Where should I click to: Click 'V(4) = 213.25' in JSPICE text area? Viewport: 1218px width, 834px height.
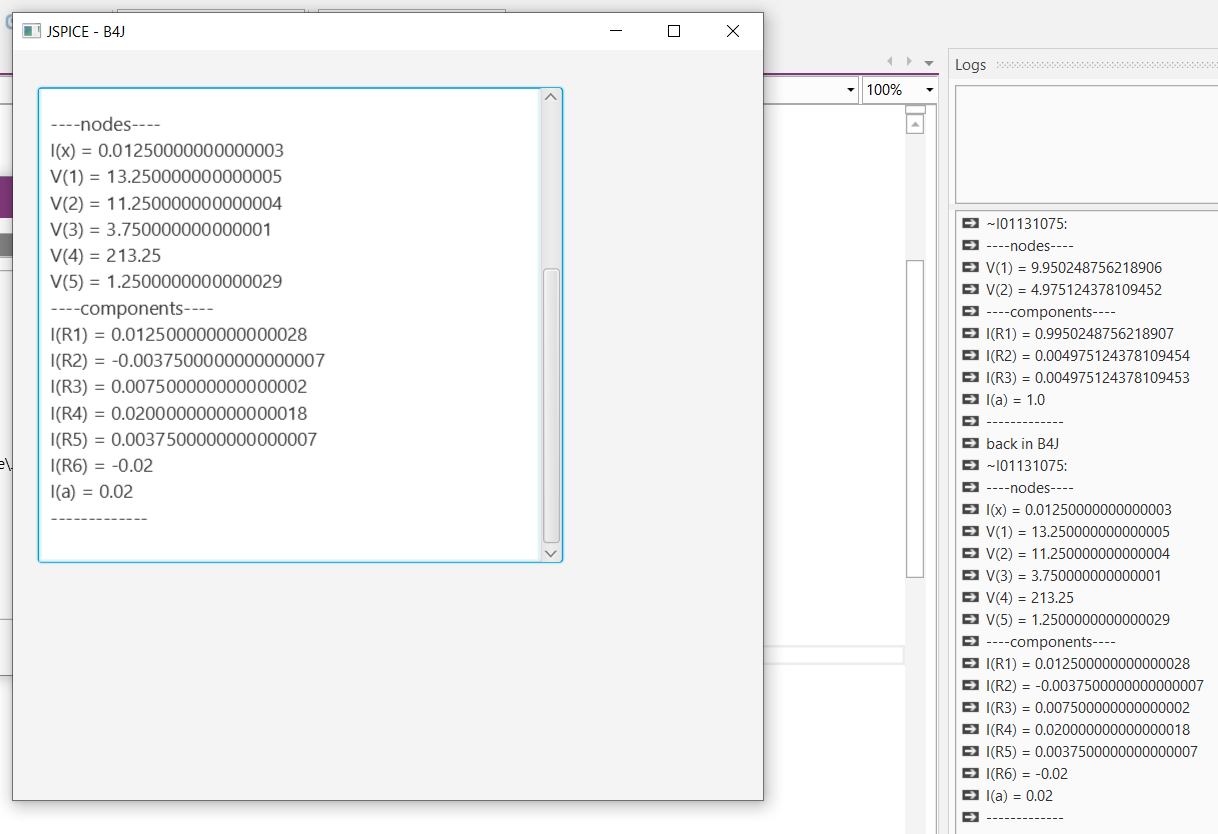[106, 255]
